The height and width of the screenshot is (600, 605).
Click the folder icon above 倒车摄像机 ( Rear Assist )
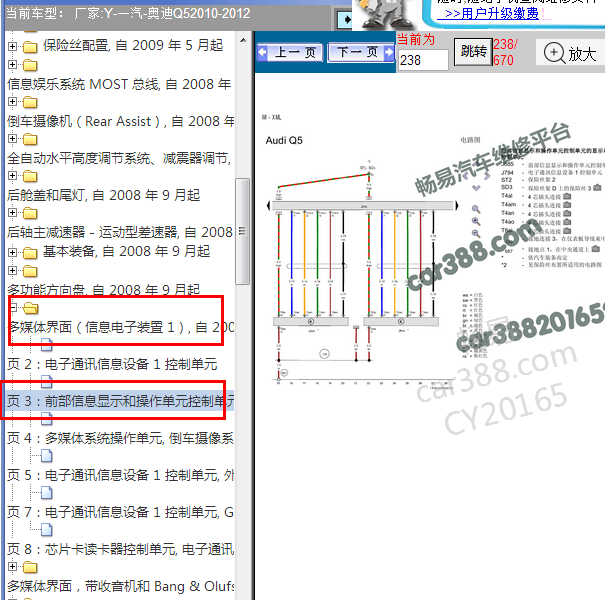pos(30,102)
